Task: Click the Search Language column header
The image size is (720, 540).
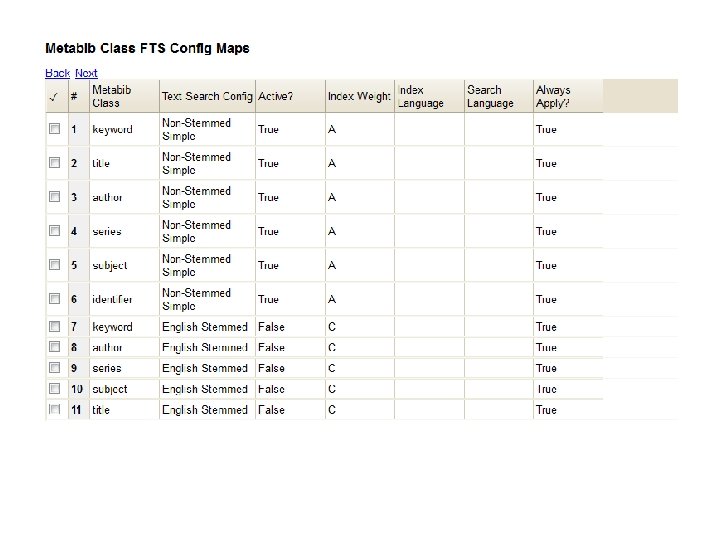Action: tap(490, 97)
